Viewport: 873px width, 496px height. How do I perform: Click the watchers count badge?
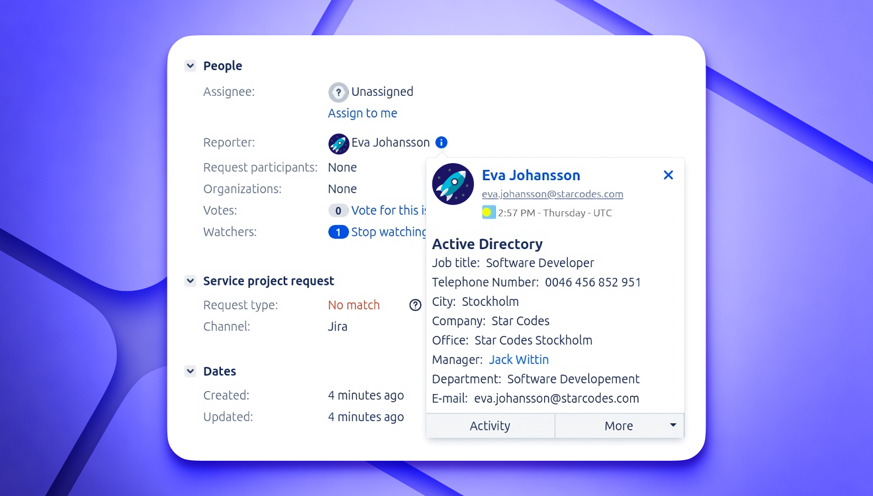(x=338, y=232)
